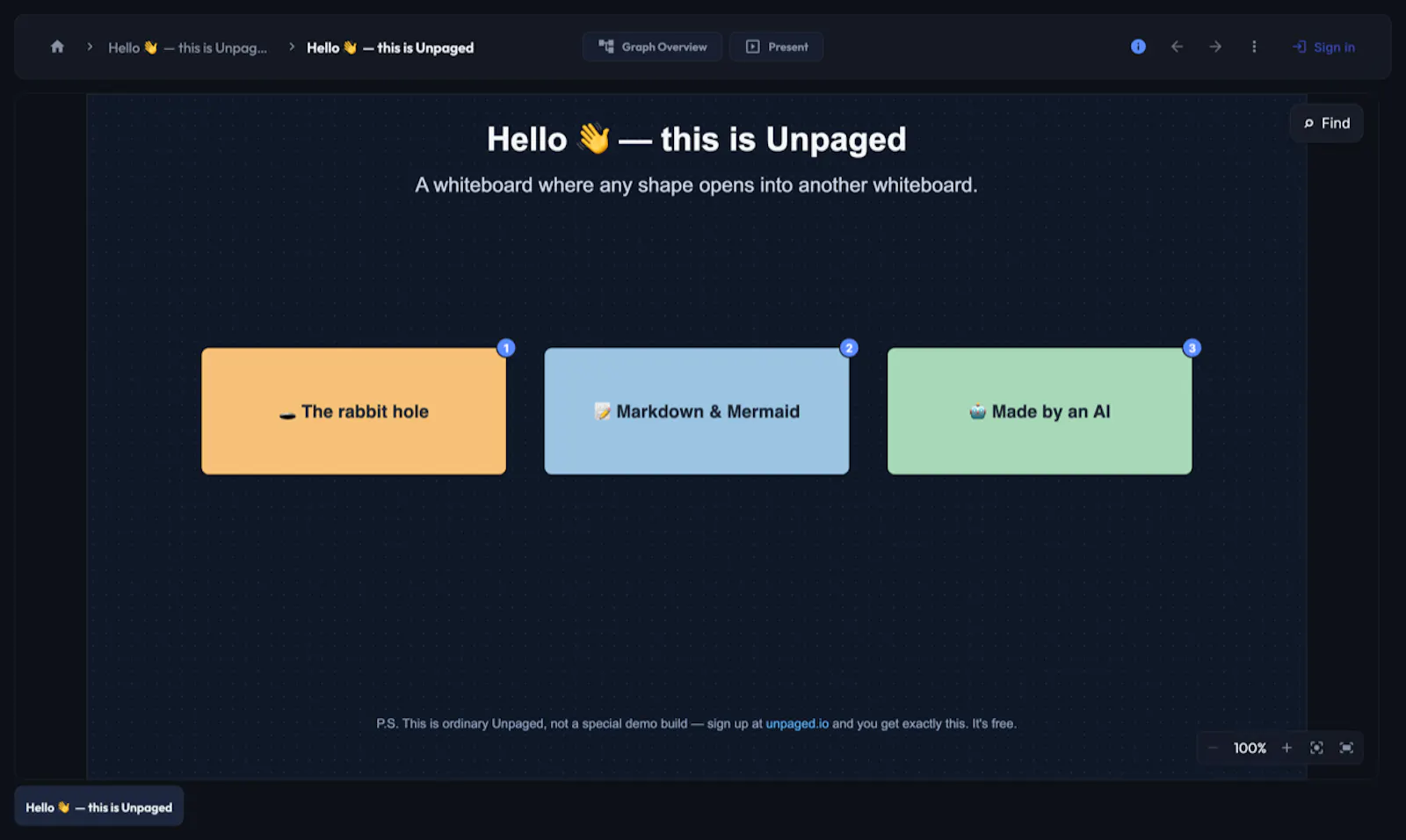Click badge 2 on the Markdown card
The width and height of the screenshot is (1406, 840).
click(849, 348)
